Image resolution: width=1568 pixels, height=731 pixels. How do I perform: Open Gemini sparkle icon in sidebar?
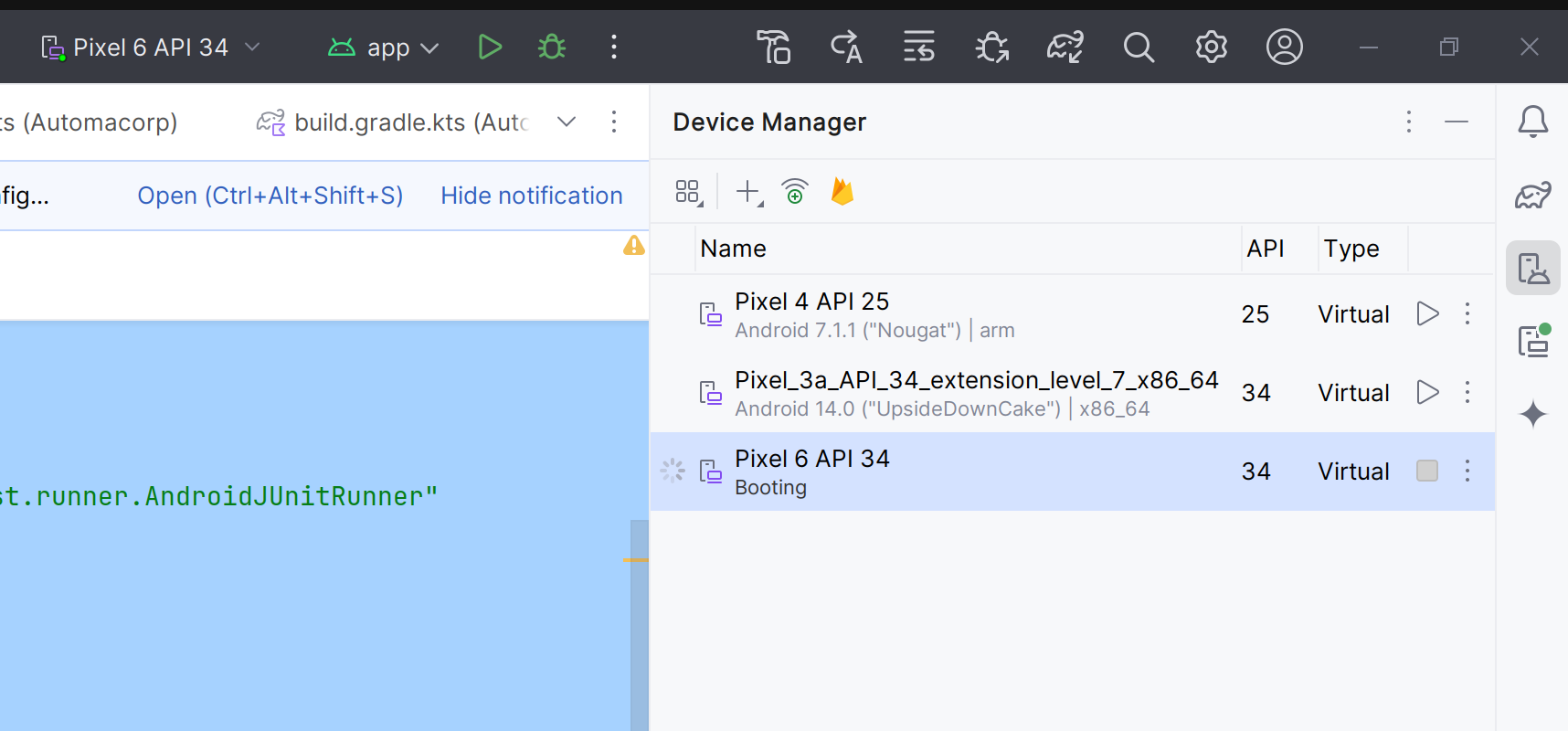(1533, 414)
